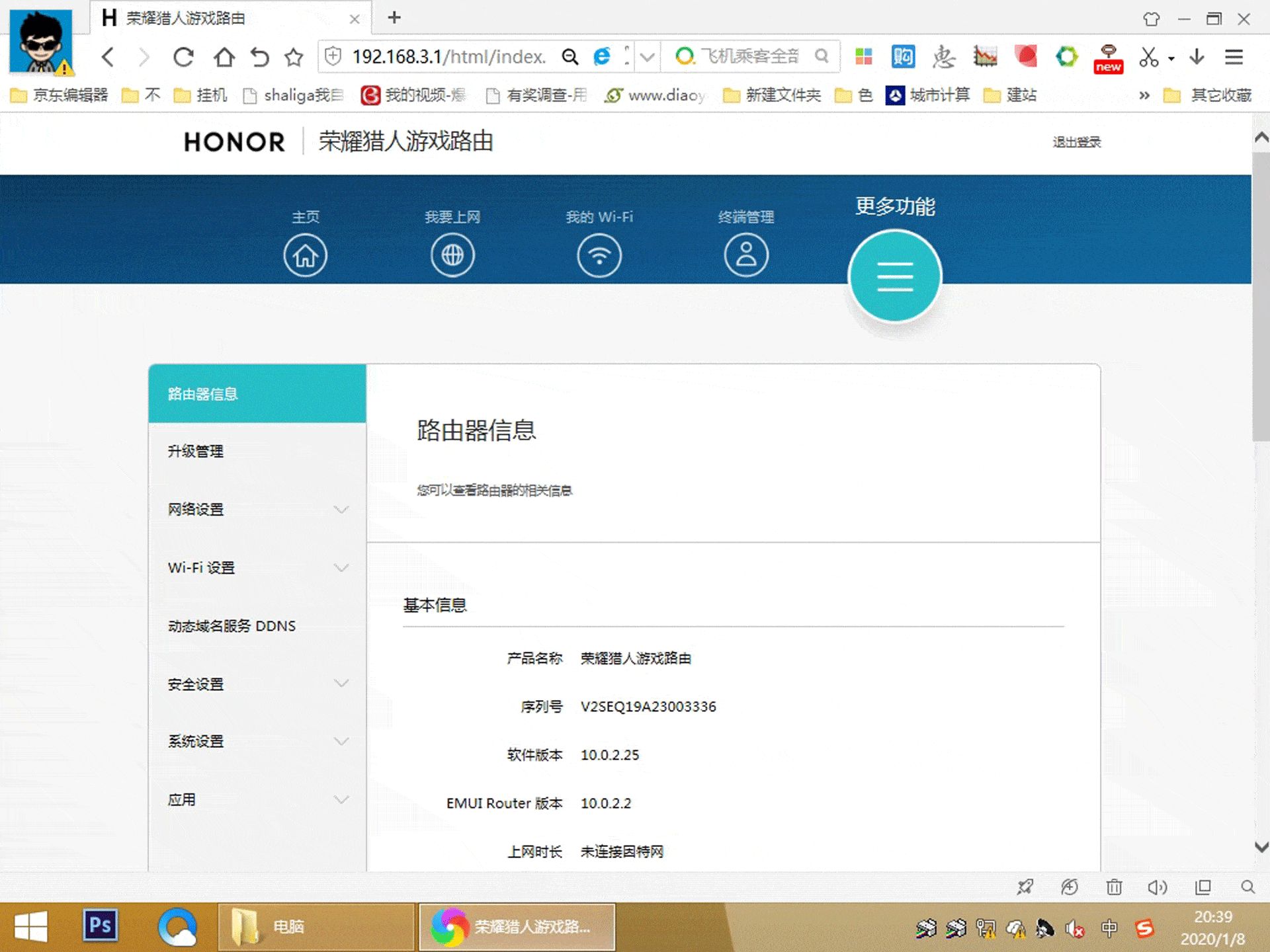Screen dimensions: 1270x952
Task: Open the scissors screenshot tool icon
Action: [1149, 57]
